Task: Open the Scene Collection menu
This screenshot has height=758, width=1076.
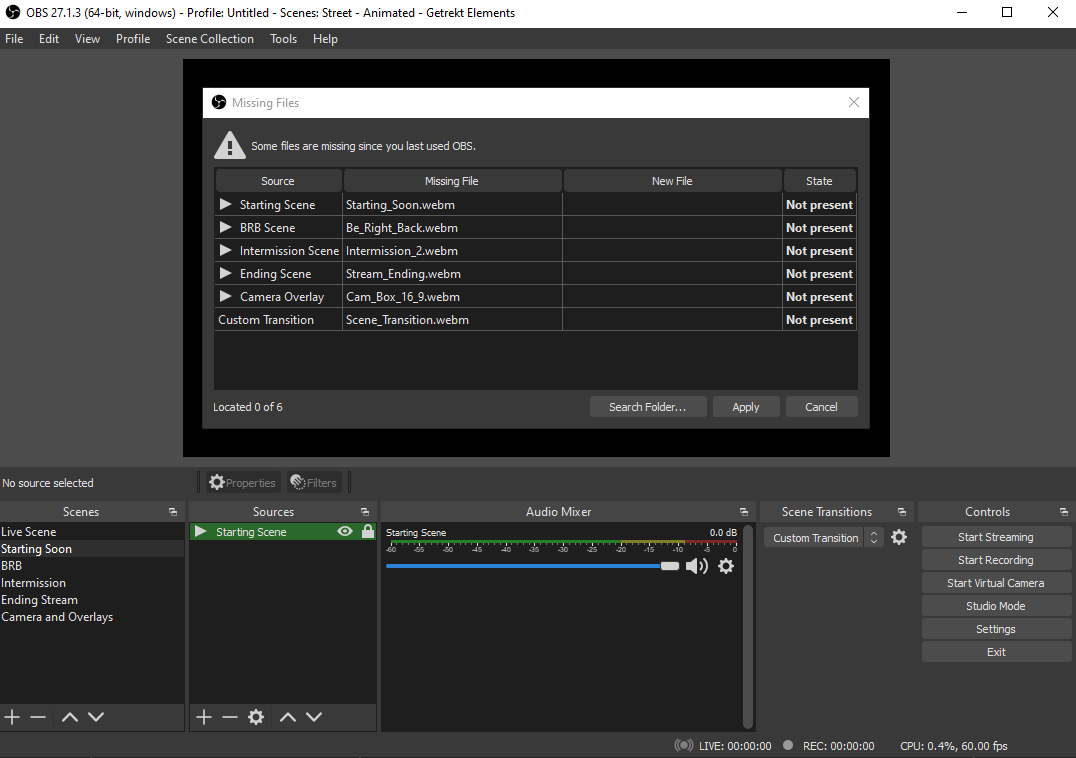Action: click(209, 39)
